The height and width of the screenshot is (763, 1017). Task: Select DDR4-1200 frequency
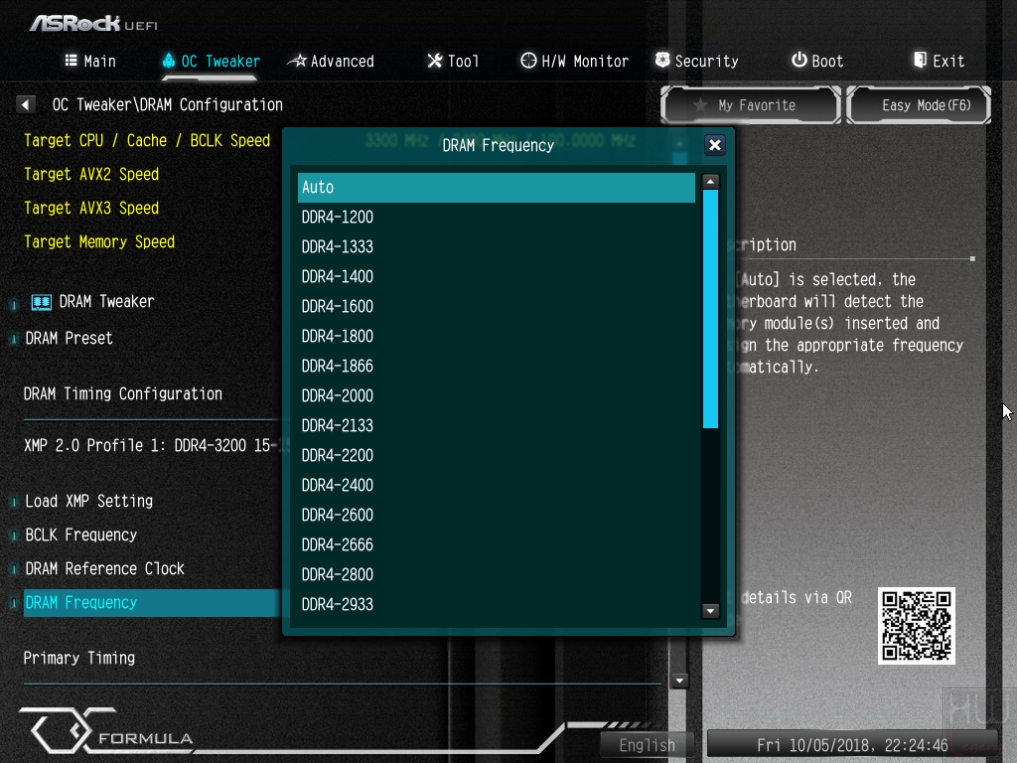(496, 217)
